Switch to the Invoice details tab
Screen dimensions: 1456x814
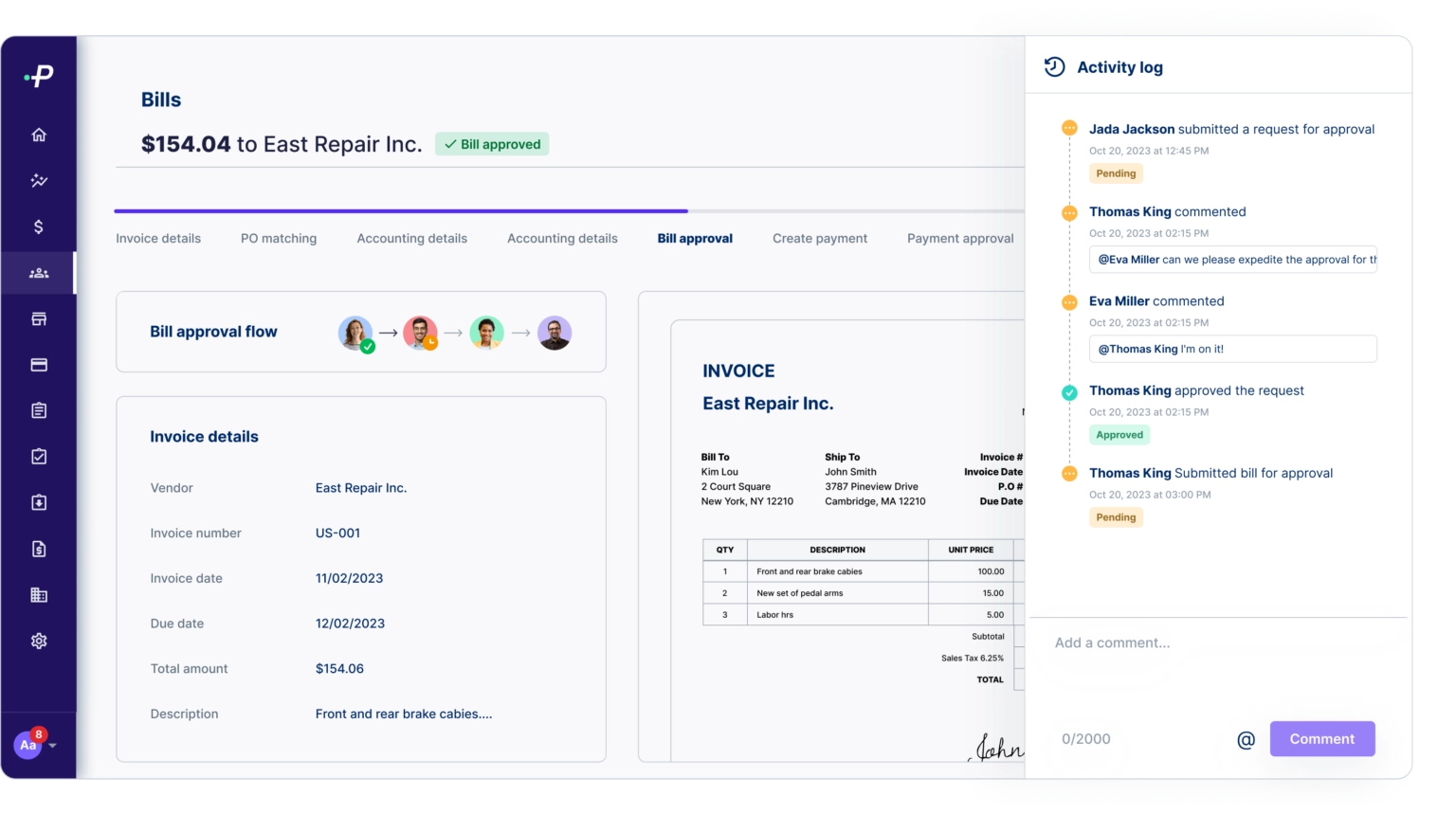point(158,239)
